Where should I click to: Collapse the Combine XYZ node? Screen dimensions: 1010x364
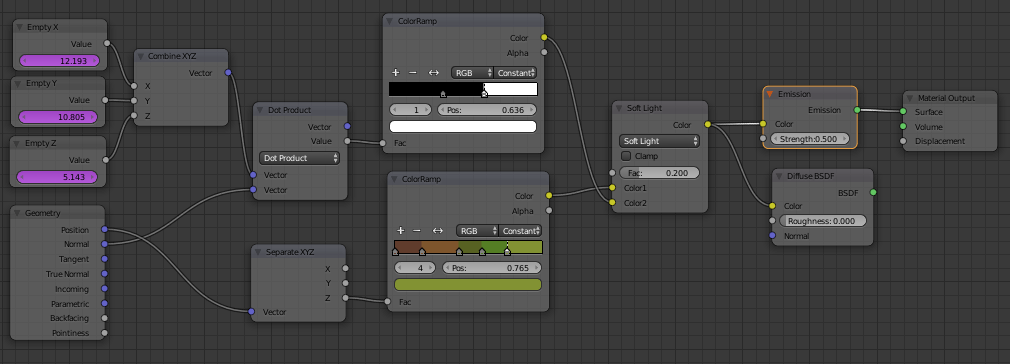click(x=141, y=56)
